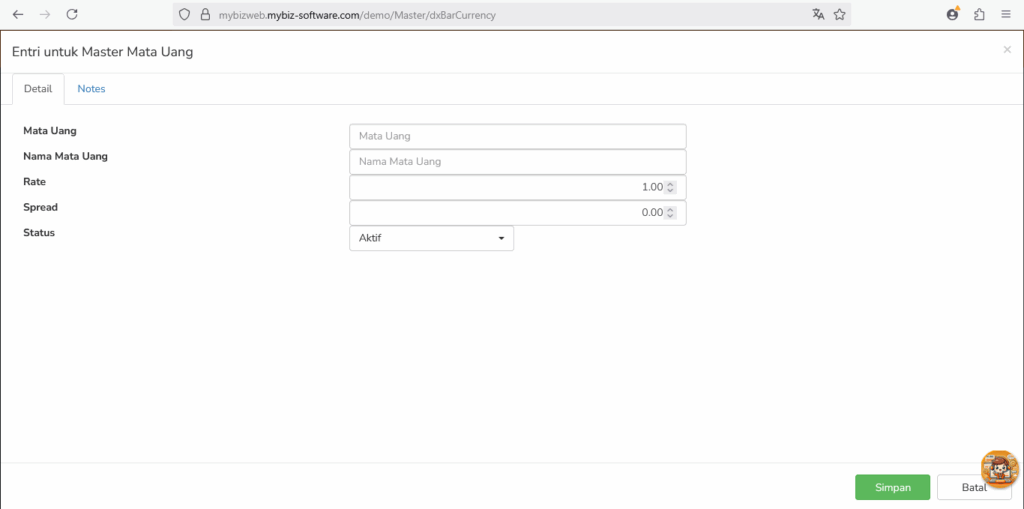The image size is (1024, 509).
Task: Click the Nama Mata Uang input field
Action: point(518,162)
